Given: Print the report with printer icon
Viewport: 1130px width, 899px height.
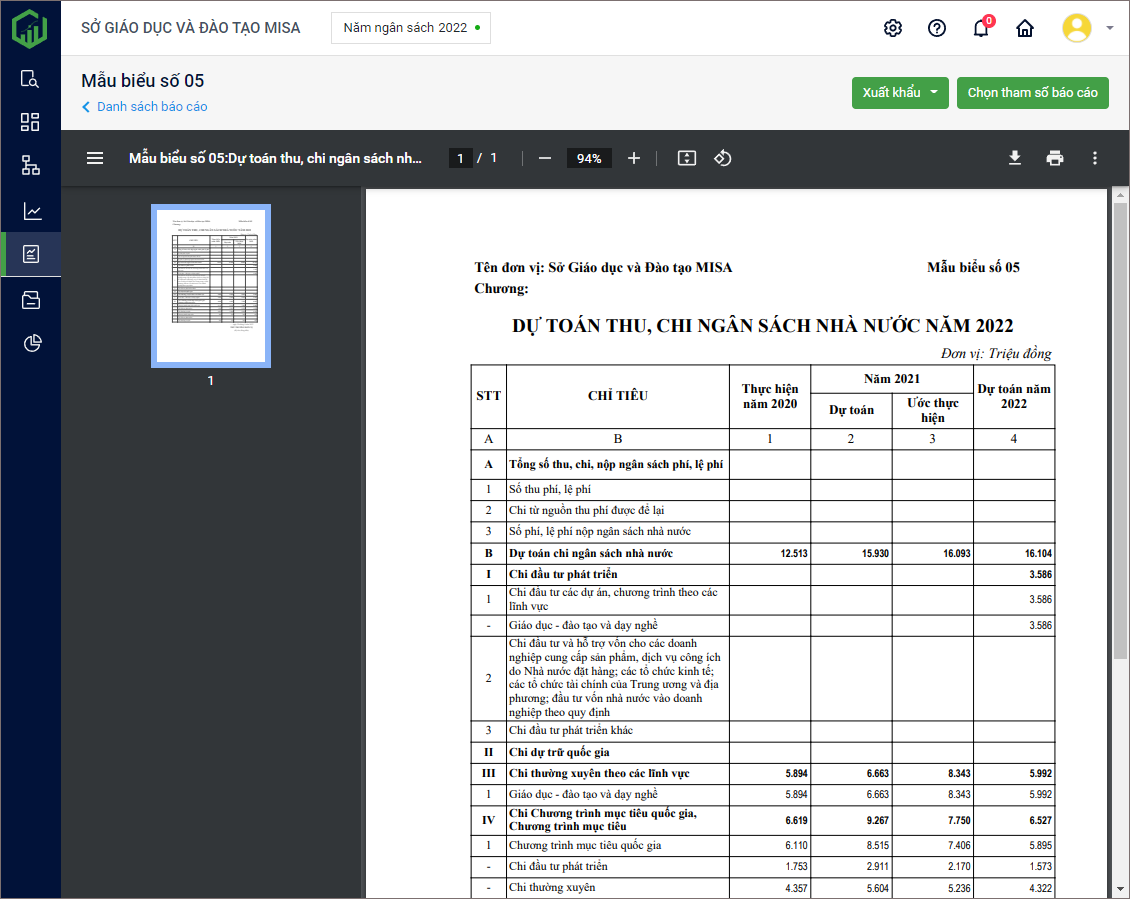Looking at the screenshot, I should [x=1054, y=158].
